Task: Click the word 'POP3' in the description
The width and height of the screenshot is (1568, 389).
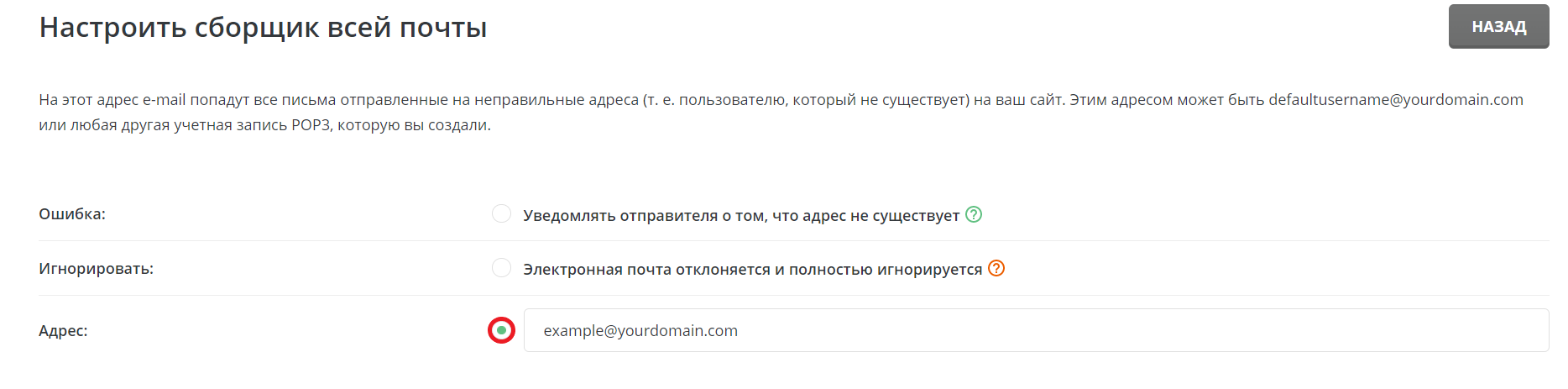Action: pos(311,125)
